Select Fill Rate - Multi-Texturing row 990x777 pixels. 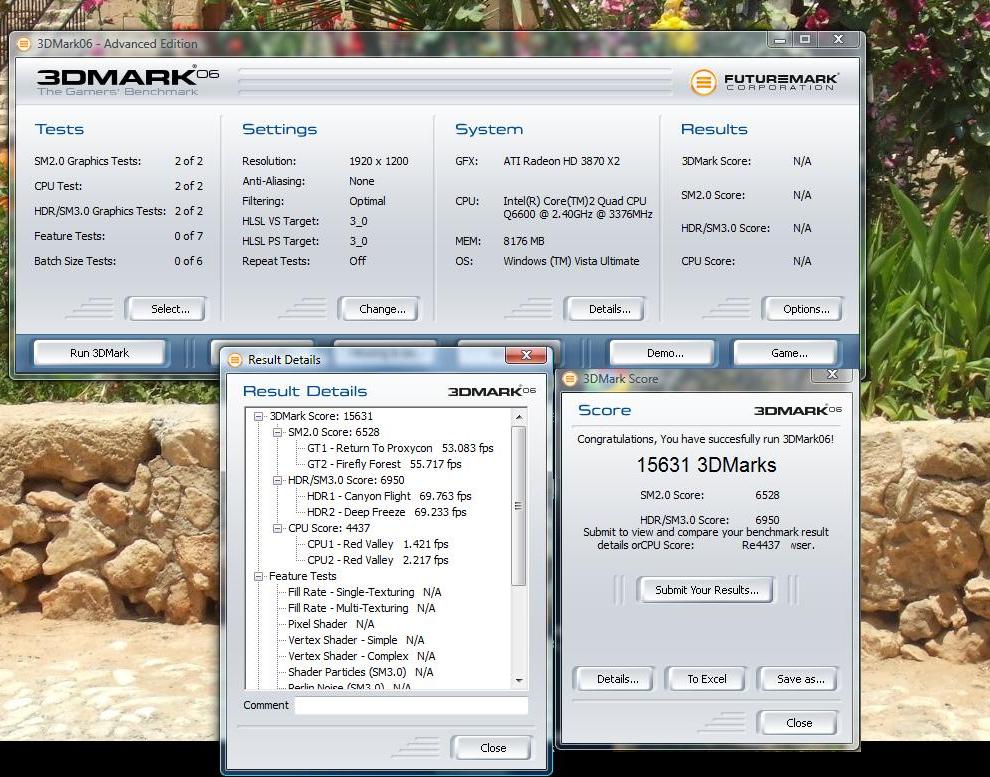pos(361,608)
